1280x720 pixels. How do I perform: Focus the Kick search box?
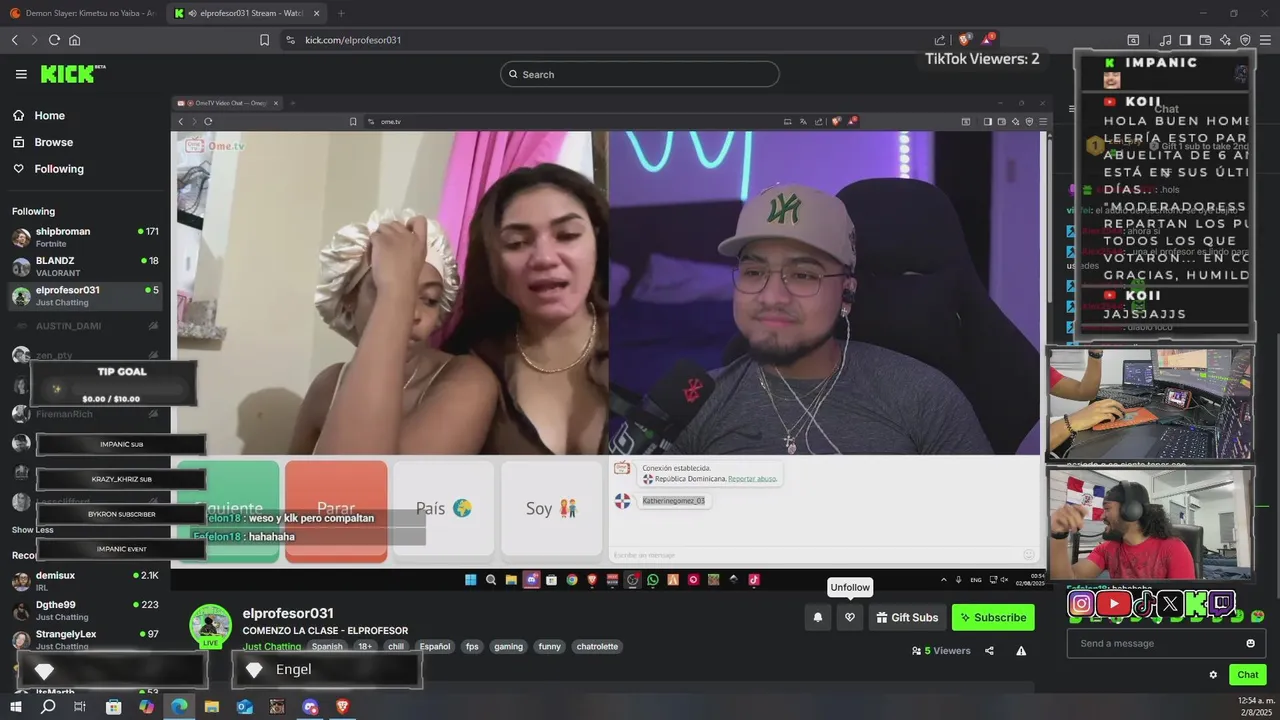(x=640, y=74)
